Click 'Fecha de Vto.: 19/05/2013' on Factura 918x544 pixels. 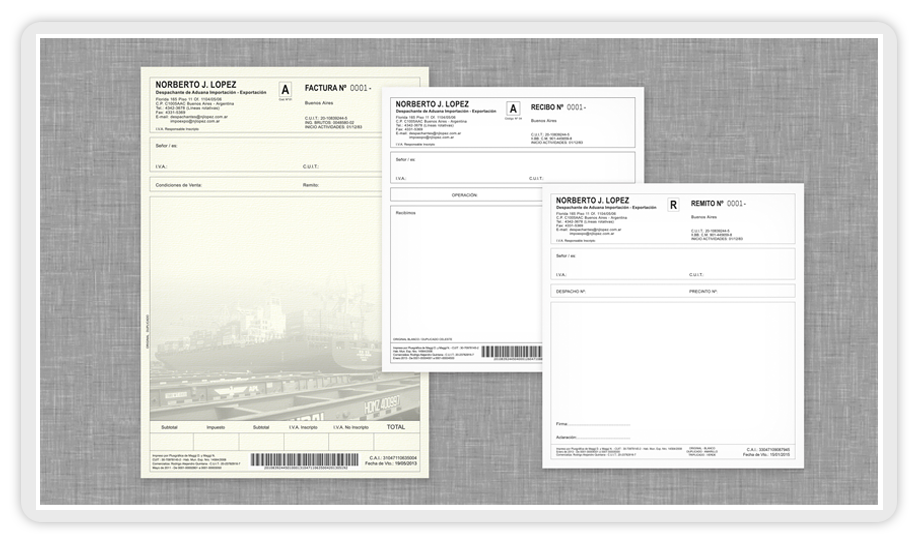391,463
